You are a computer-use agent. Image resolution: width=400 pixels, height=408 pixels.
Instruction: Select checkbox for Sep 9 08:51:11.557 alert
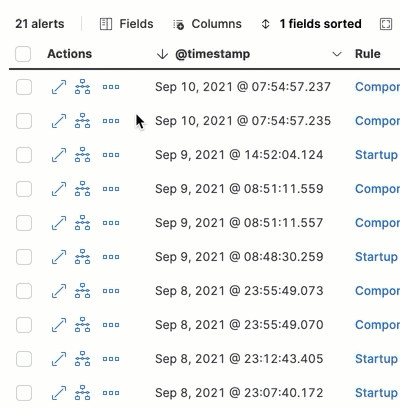[24, 223]
